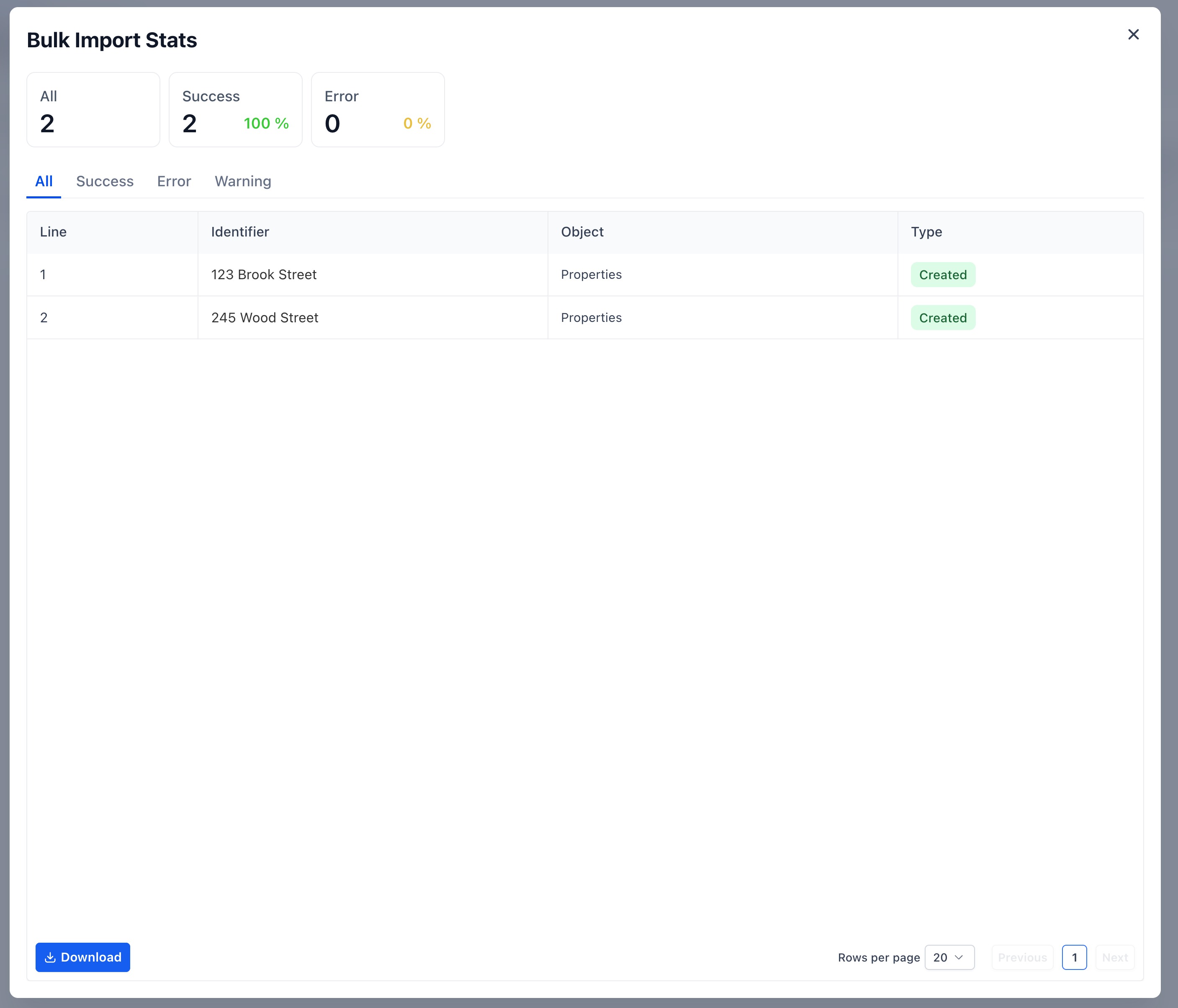The height and width of the screenshot is (1008, 1178).
Task: Click the Line column header
Action: click(x=54, y=232)
